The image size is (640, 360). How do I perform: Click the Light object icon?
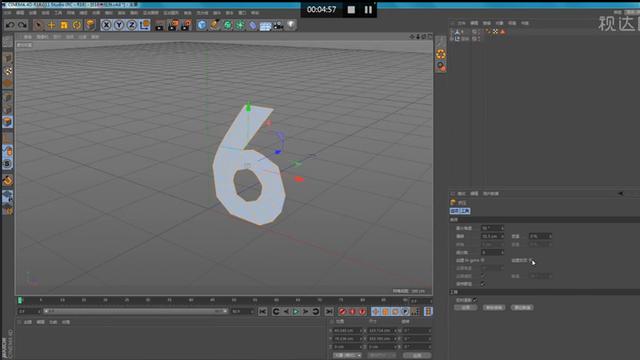tap(291, 25)
